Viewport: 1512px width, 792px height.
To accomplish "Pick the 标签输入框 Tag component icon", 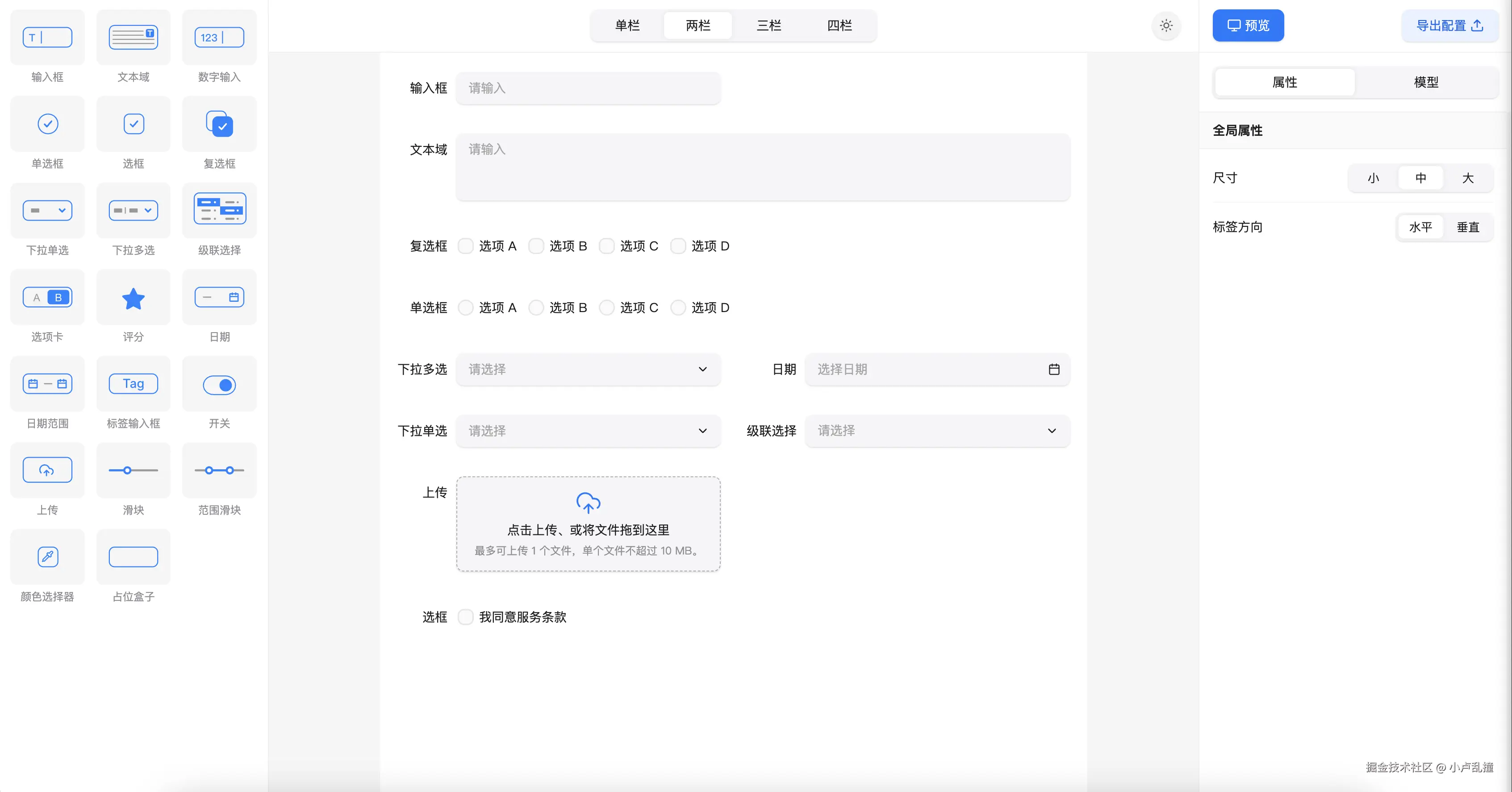I will (133, 383).
